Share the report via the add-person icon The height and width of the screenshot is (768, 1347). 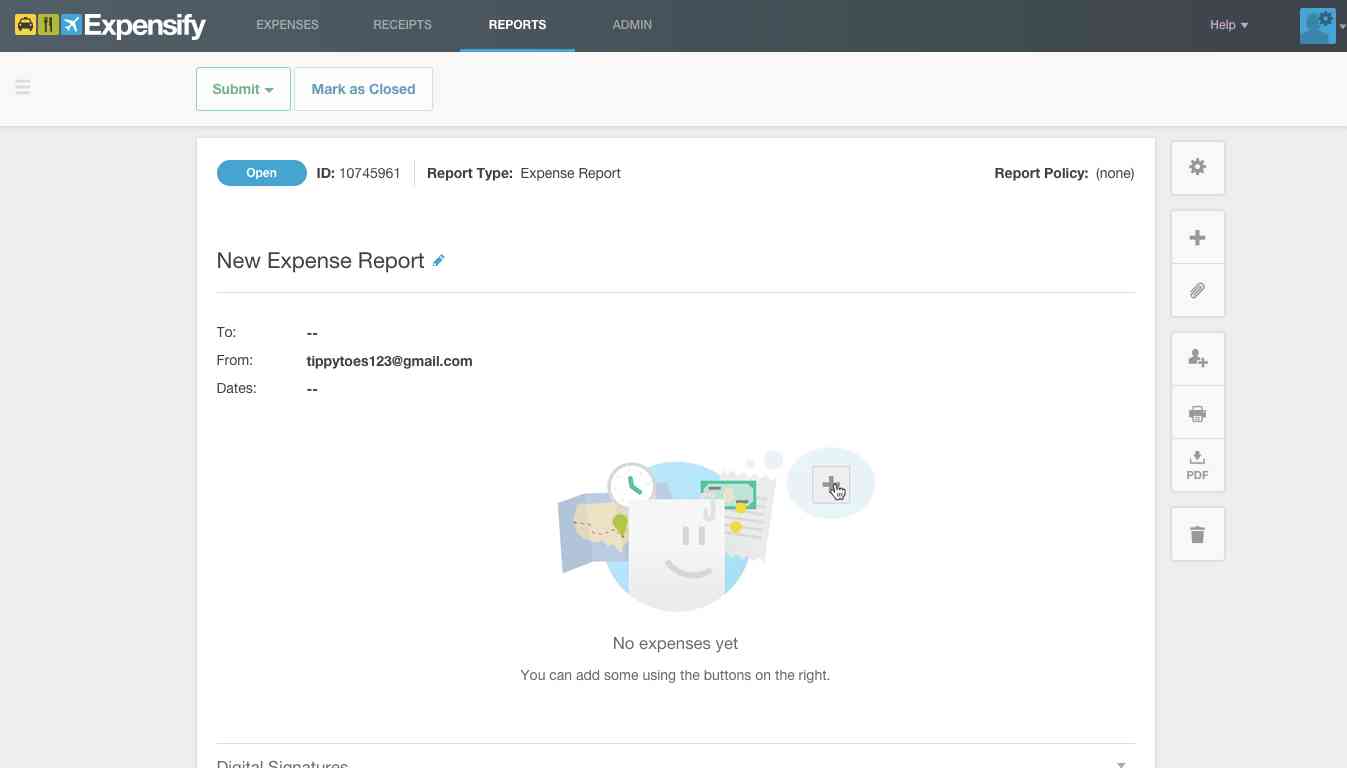[x=1197, y=358]
